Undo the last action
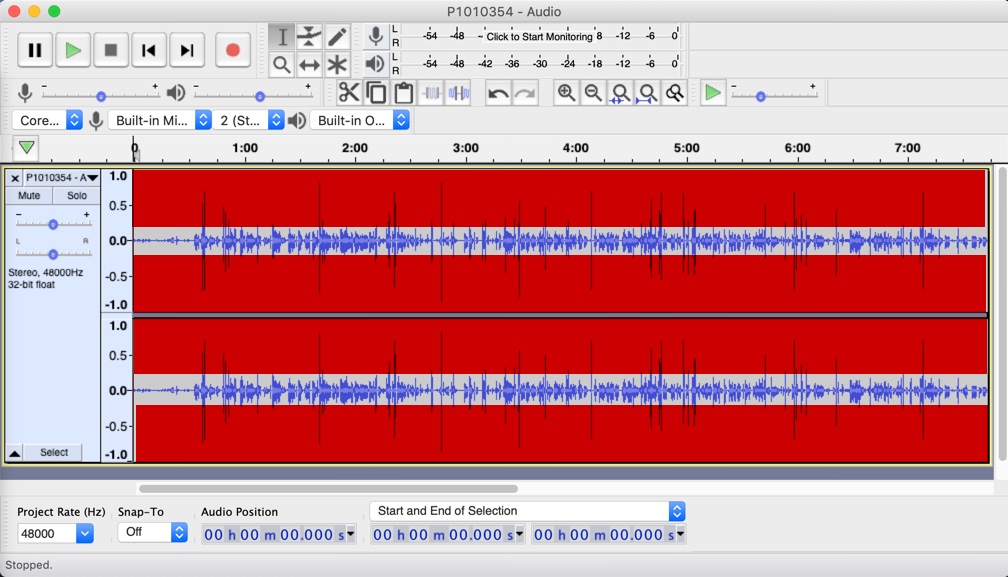This screenshot has height=577, width=1008. pos(498,93)
